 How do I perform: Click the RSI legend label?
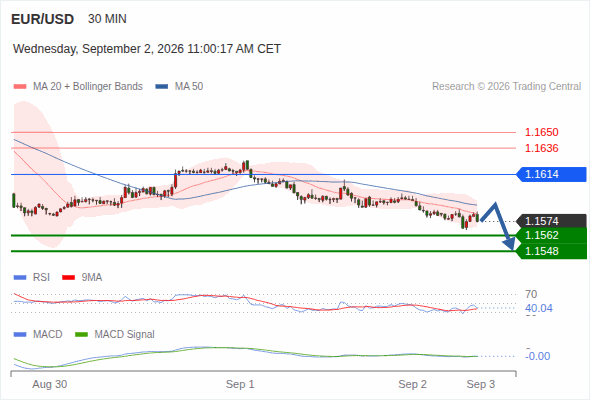tap(41, 278)
